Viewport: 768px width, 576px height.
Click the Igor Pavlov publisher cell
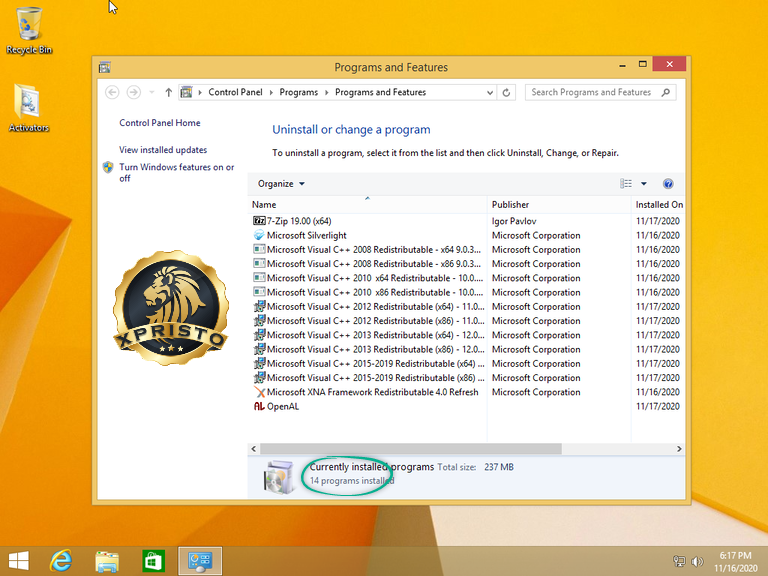pyautogui.click(x=514, y=221)
